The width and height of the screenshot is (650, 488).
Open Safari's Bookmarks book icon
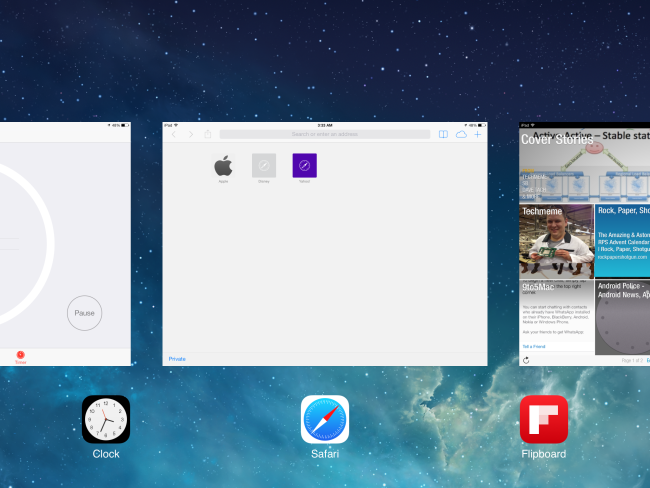(443, 134)
